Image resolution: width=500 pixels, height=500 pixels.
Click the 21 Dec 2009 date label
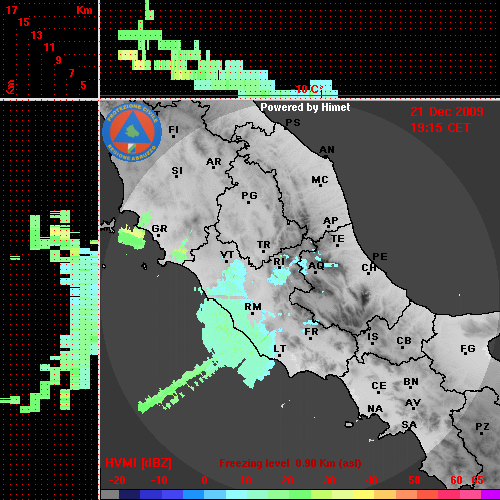coord(447,112)
